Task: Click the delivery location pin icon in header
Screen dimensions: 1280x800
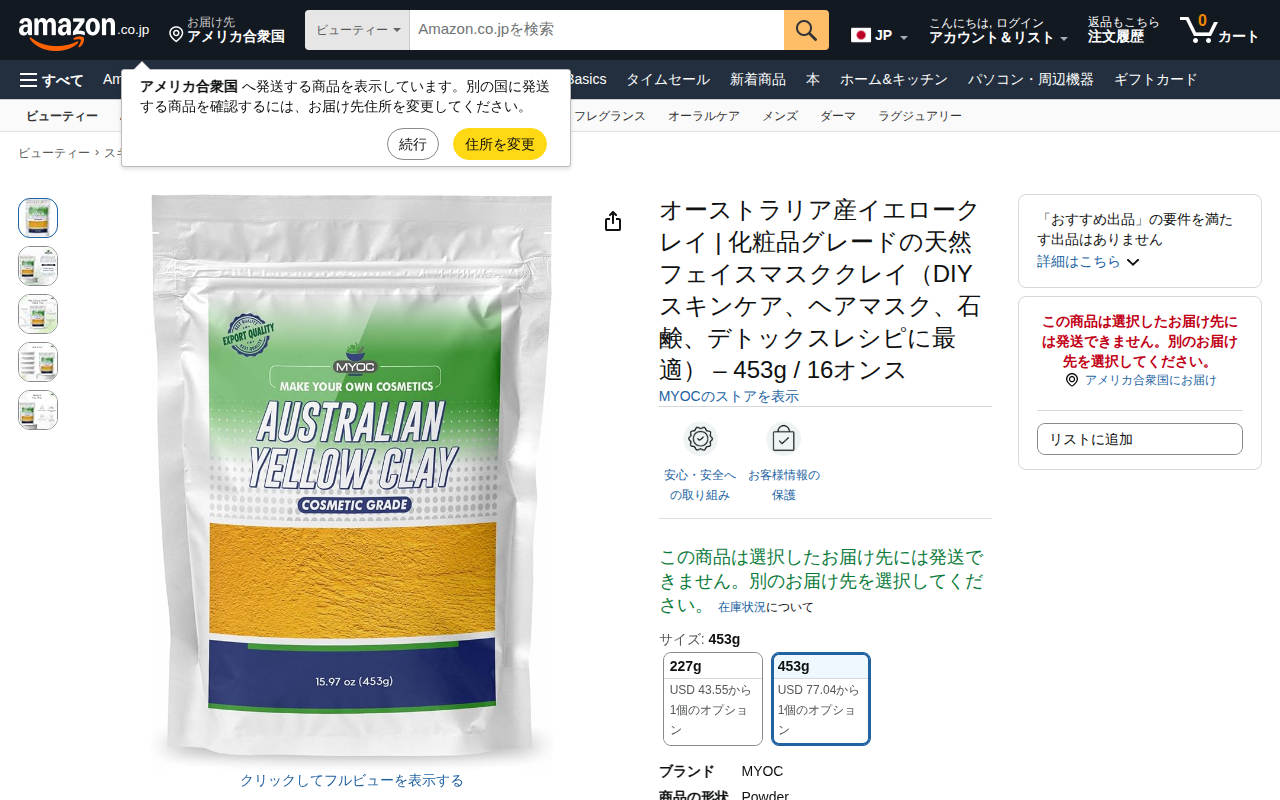Action: pyautogui.click(x=176, y=35)
